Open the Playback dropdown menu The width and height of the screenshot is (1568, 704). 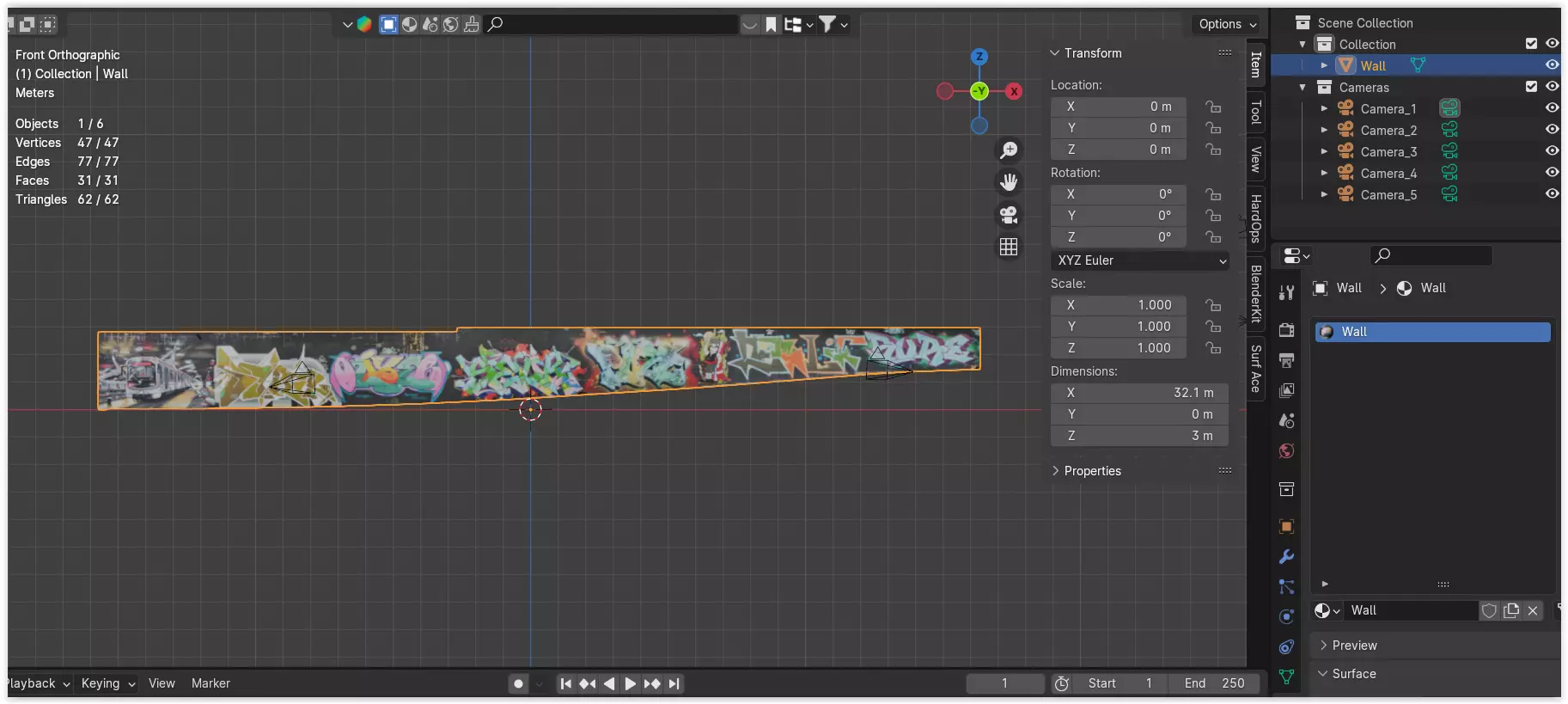(x=36, y=683)
